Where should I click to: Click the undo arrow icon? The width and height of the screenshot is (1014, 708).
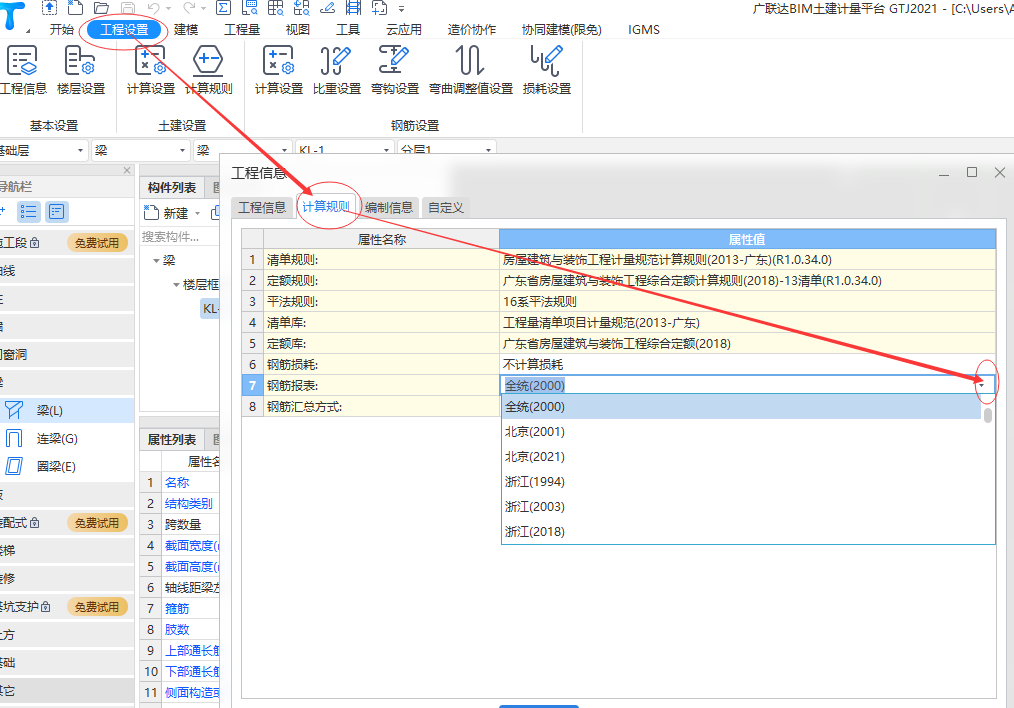pos(153,8)
